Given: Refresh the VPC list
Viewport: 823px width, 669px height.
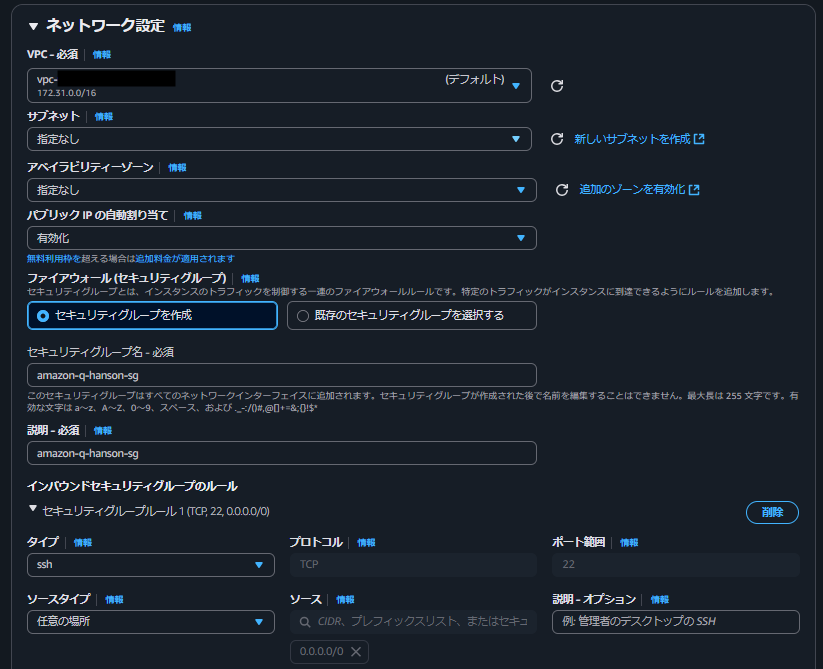Looking at the screenshot, I should tap(557, 85).
